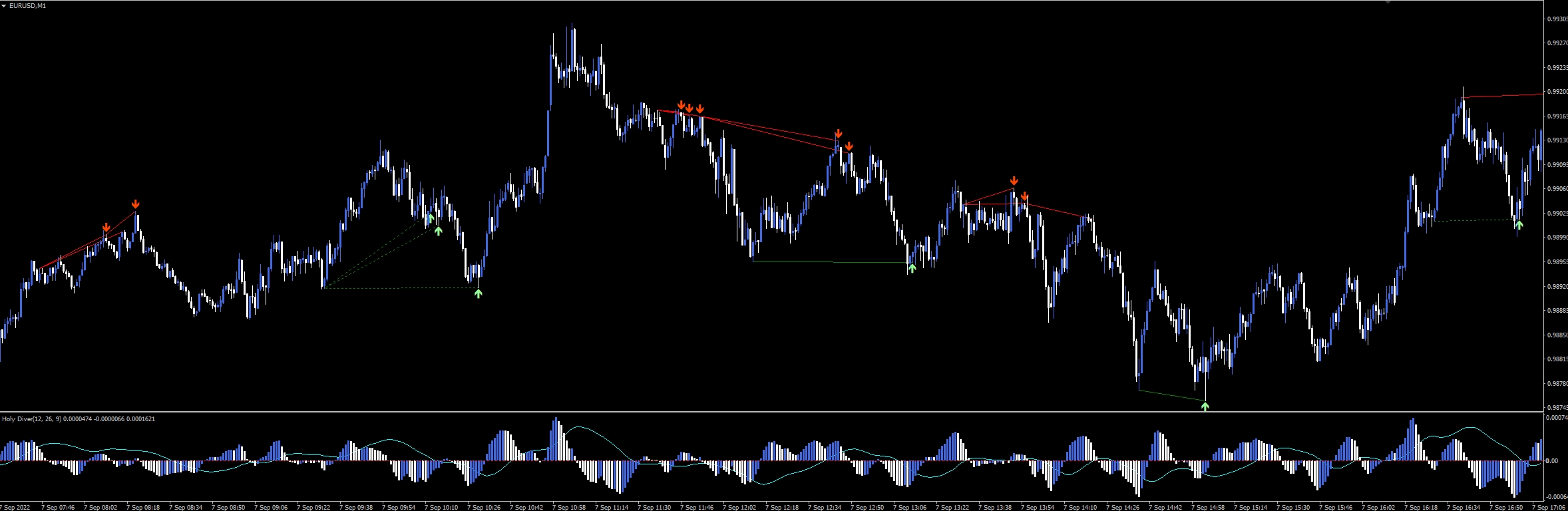Viewport: 1568px width, 511px height.
Task: Select the green up arrow at the chart's lowest low
Action: [x=1205, y=406]
